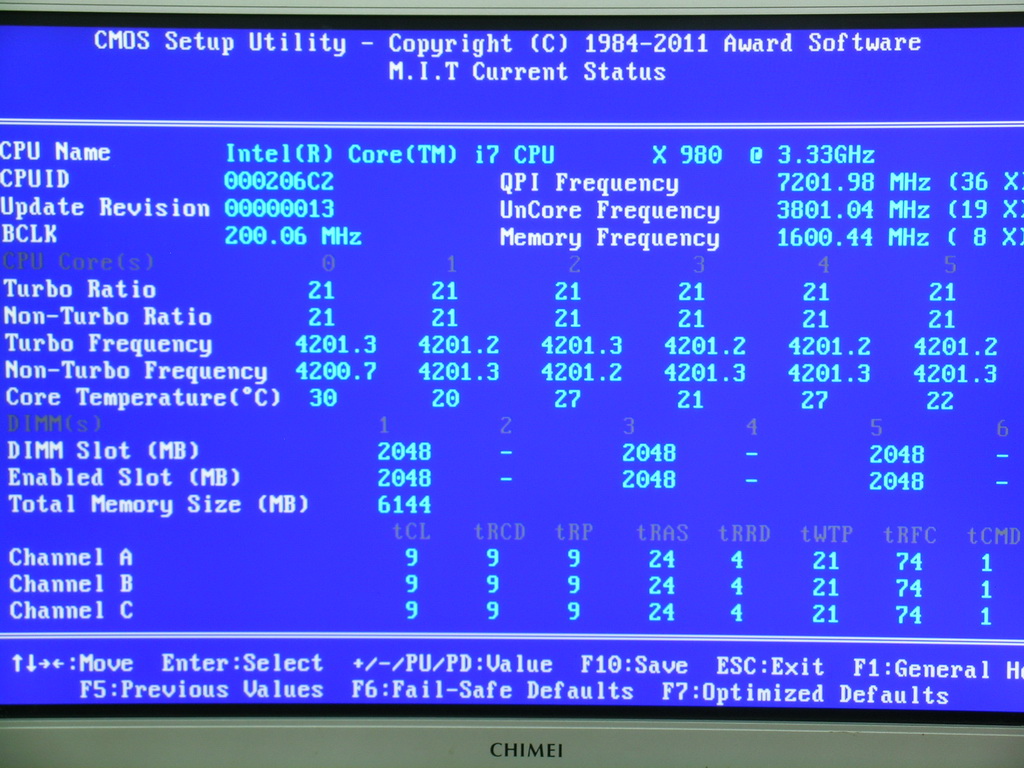Click the "tRAS" timing column header
1024x768 pixels.
pyautogui.click(x=662, y=533)
